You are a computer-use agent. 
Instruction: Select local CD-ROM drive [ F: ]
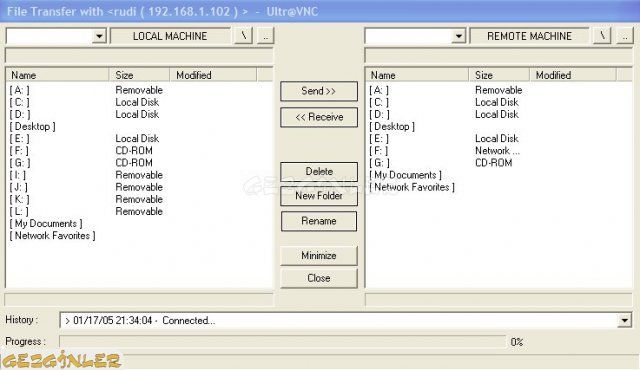pyautogui.click(x=19, y=151)
